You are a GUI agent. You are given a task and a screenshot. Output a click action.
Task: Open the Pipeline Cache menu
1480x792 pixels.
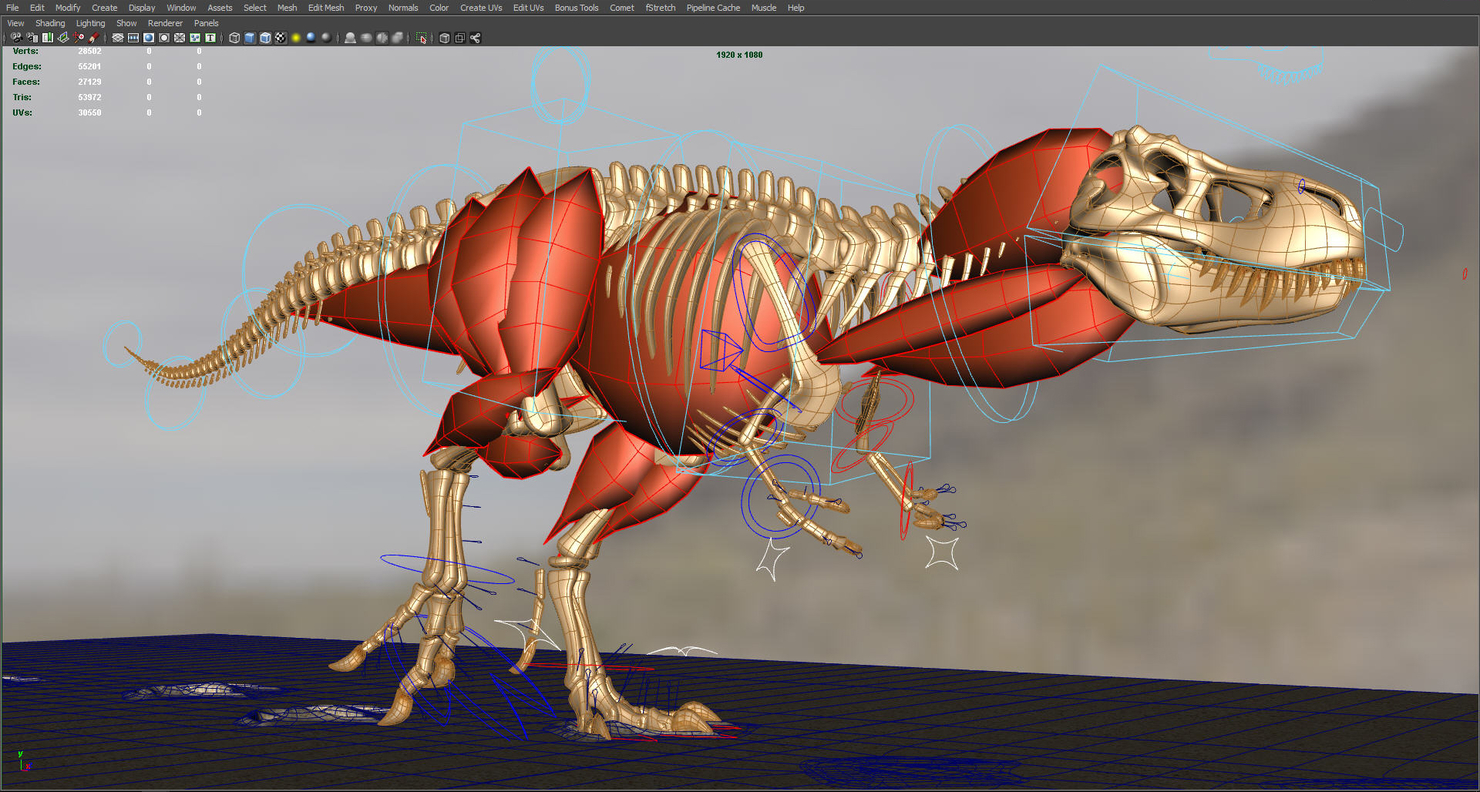click(x=713, y=8)
